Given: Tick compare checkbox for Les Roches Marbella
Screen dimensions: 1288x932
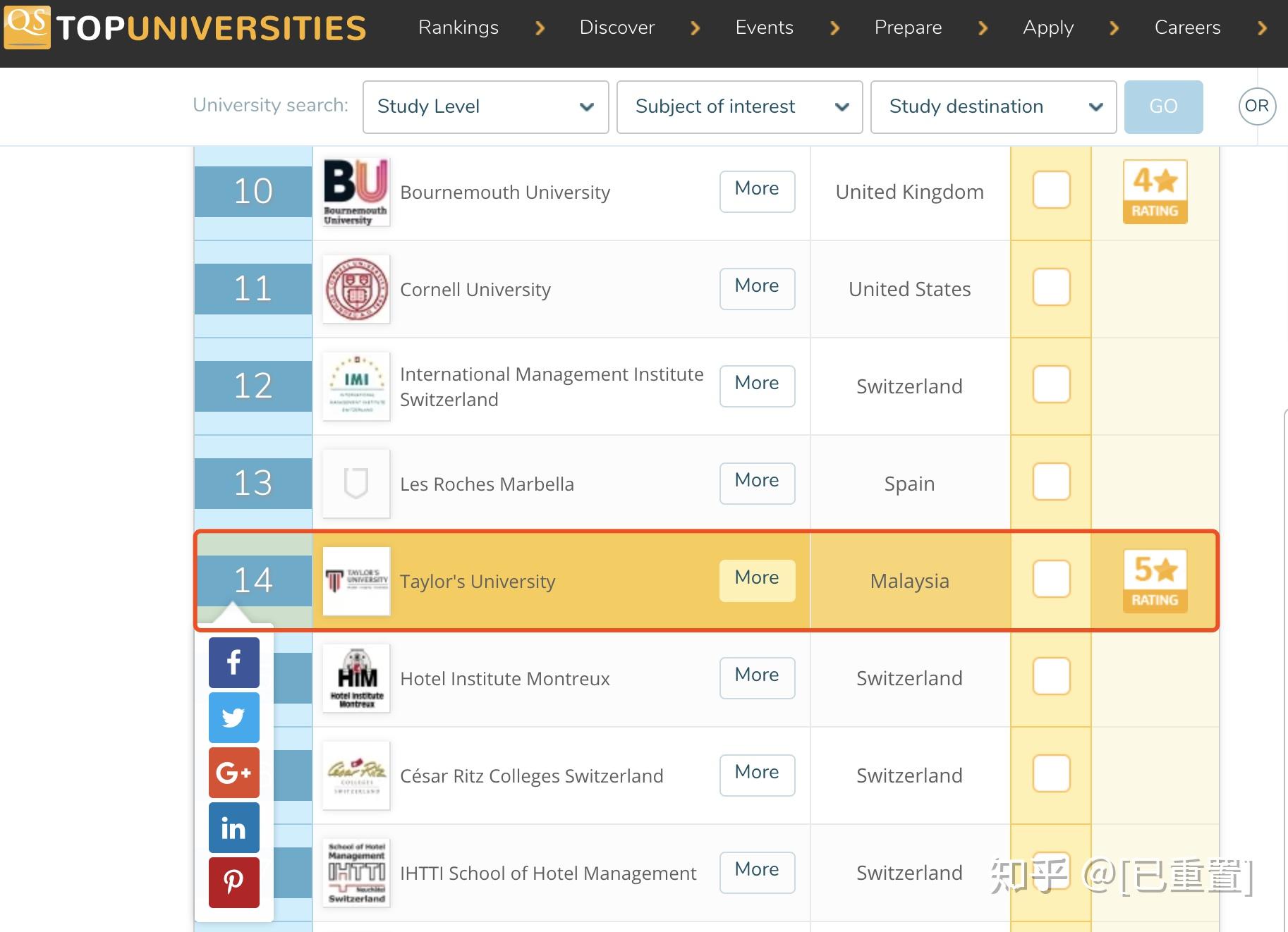Looking at the screenshot, I should click(1052, 482).
